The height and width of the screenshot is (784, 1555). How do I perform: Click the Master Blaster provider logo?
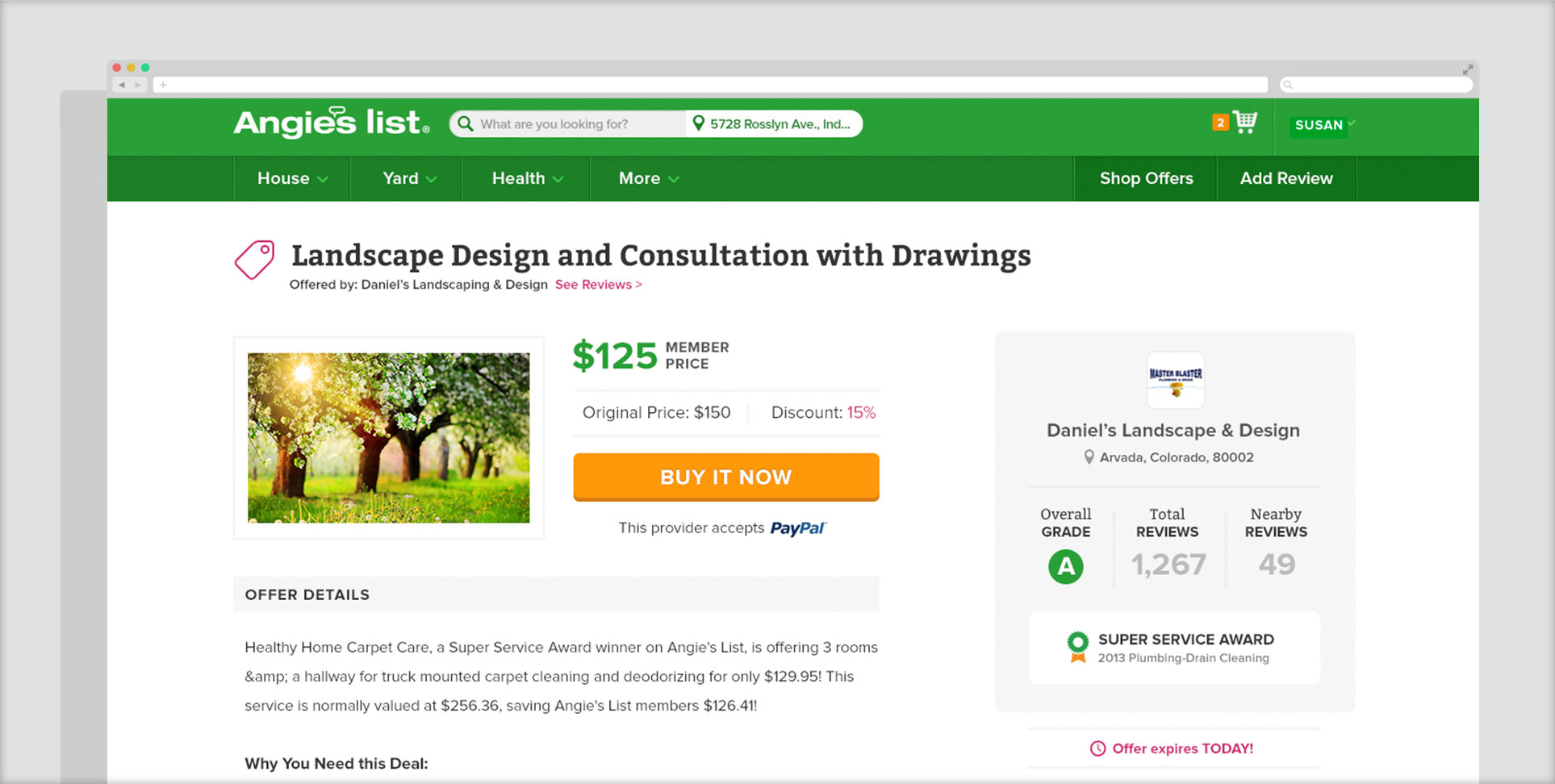(x=1176, y=380)
